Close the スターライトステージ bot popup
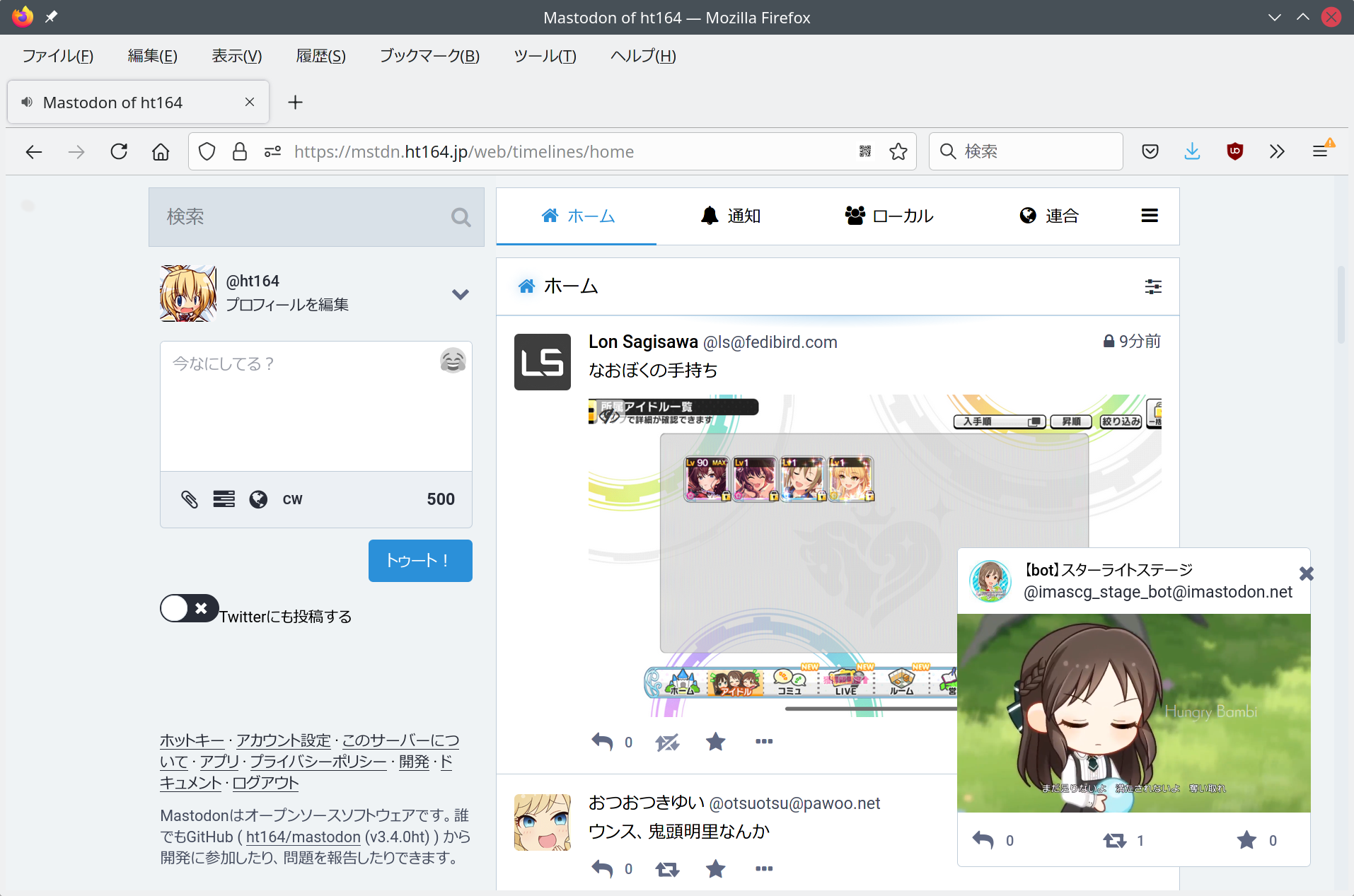The height and width of the screenshot is (896, 1354). (1306, 574)
